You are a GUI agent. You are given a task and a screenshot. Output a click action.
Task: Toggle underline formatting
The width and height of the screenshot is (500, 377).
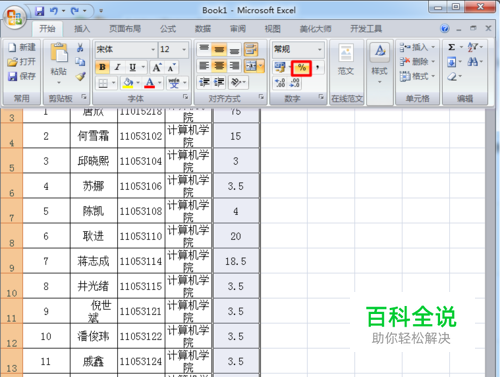(133, 67)
